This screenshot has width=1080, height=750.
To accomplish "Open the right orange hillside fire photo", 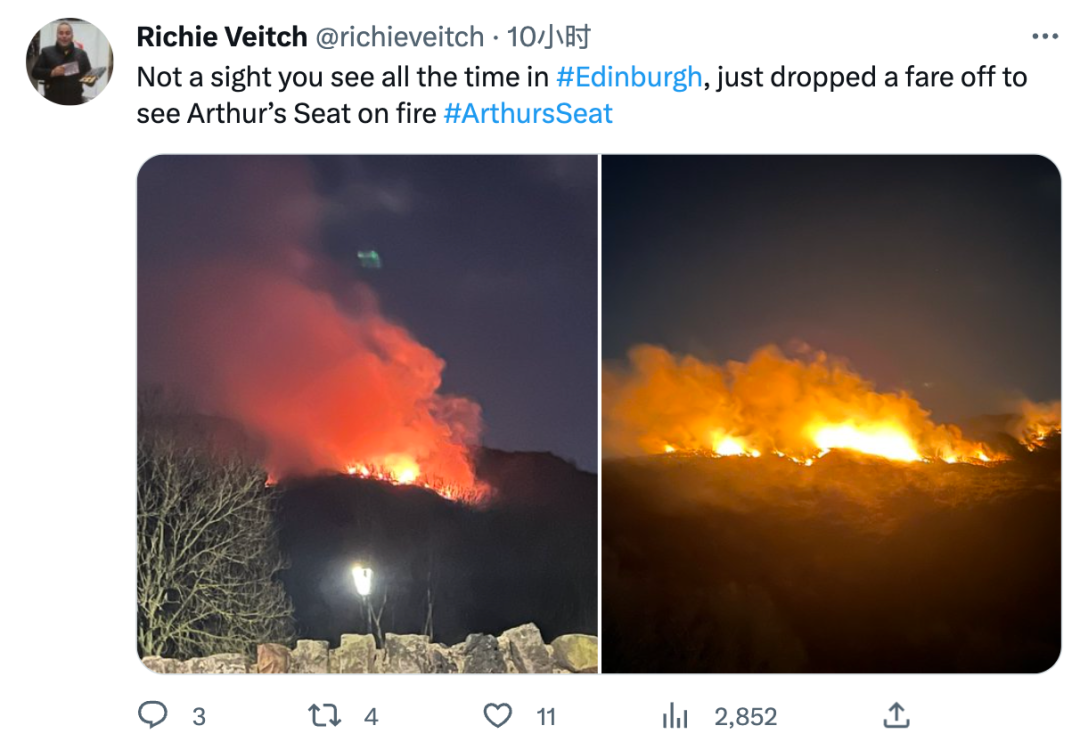I will 831,414.
